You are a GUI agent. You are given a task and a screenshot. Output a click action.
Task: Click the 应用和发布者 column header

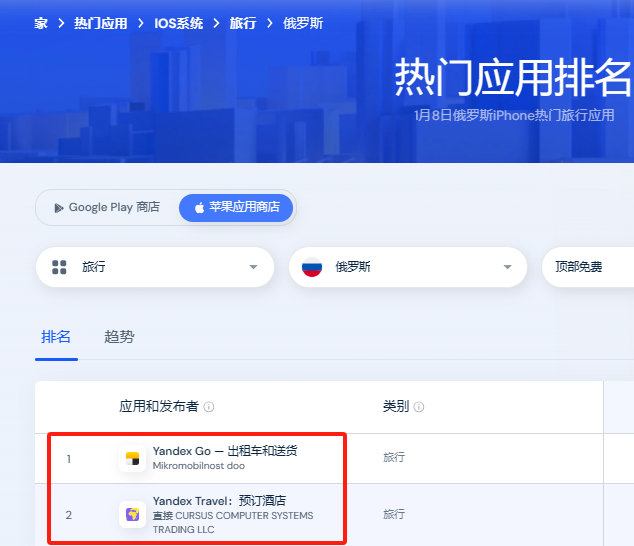click(159, 406)
